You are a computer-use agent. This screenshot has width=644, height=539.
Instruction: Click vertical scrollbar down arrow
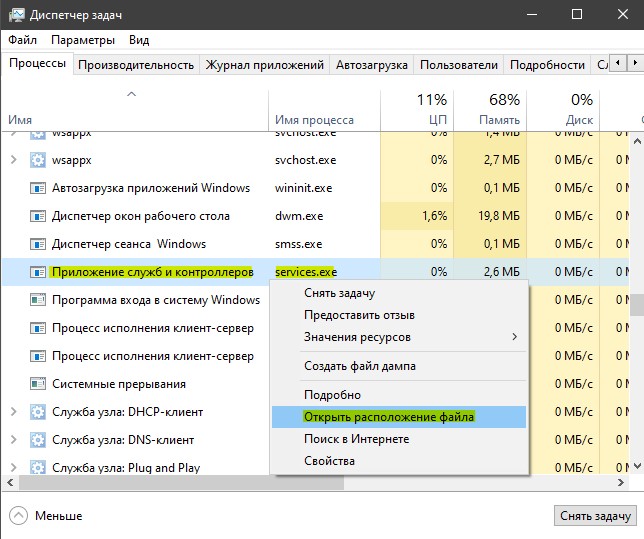(x=637, y=466)
